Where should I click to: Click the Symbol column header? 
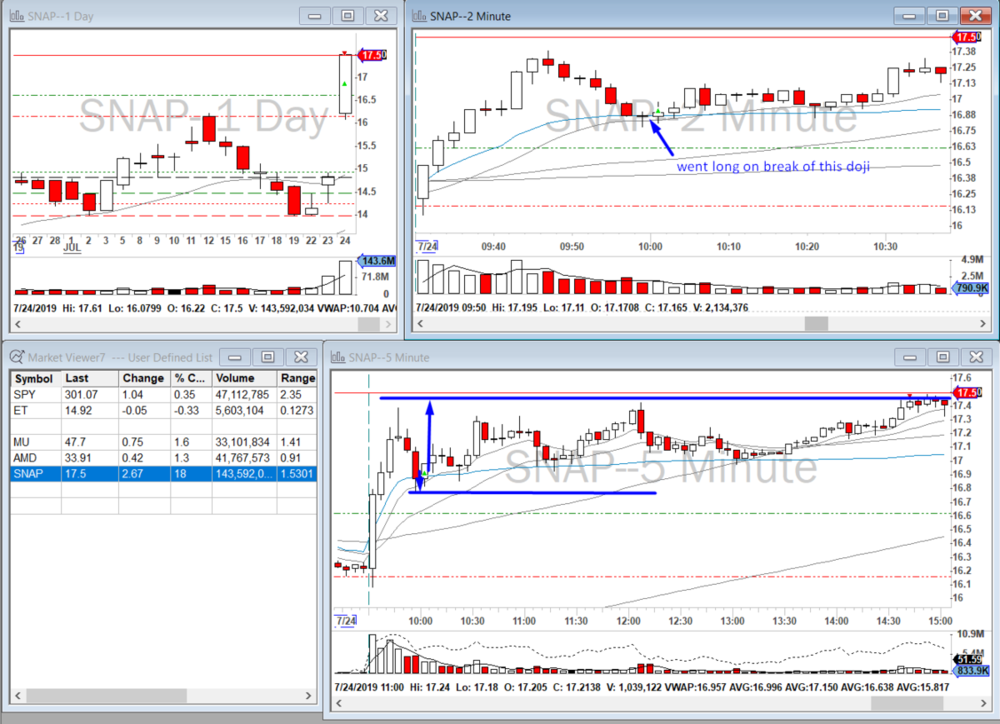click(34, 379)
